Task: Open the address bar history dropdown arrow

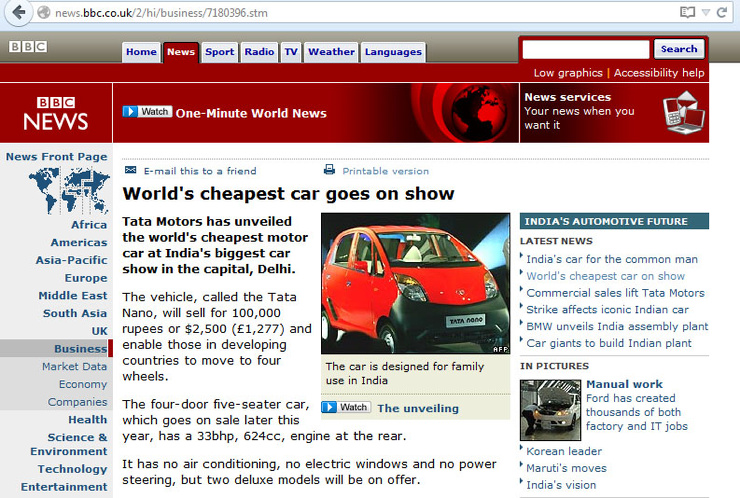Action: pyautogui.click(x=706, y=13)
